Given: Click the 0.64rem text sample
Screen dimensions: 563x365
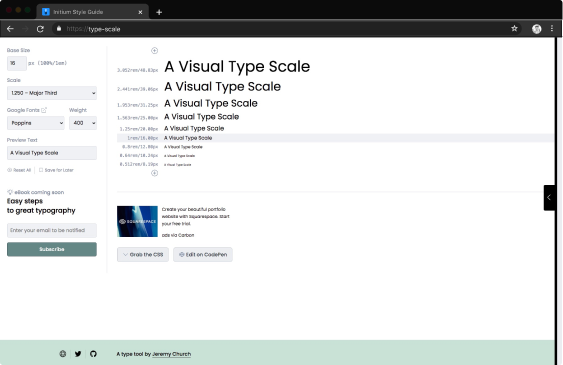Looking at the screenshot, I should (x=180, y=156).
